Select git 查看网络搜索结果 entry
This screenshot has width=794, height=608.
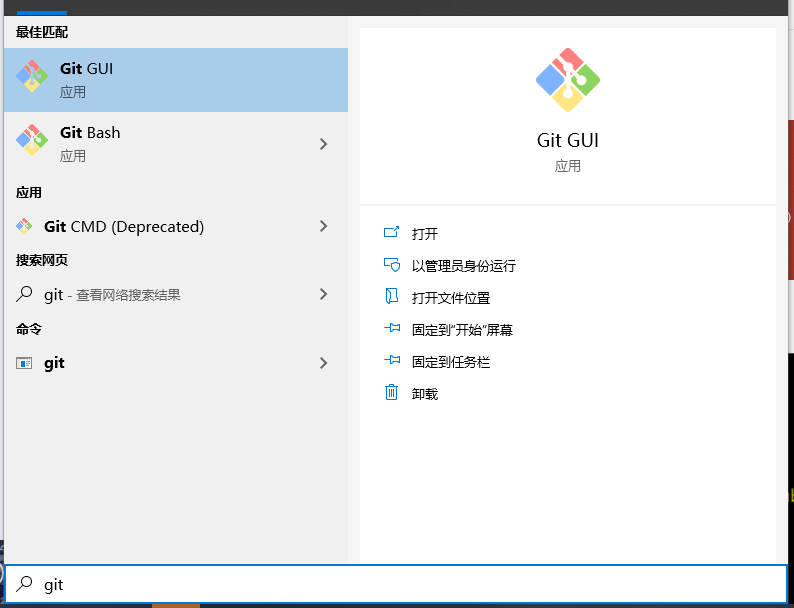176,294
